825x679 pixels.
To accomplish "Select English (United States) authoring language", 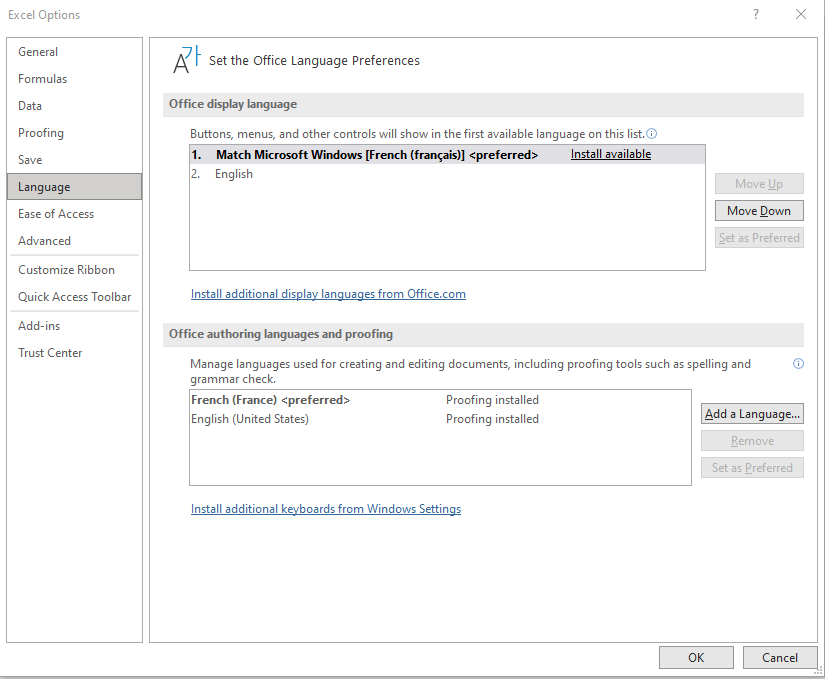I will (x=250, y=419).
